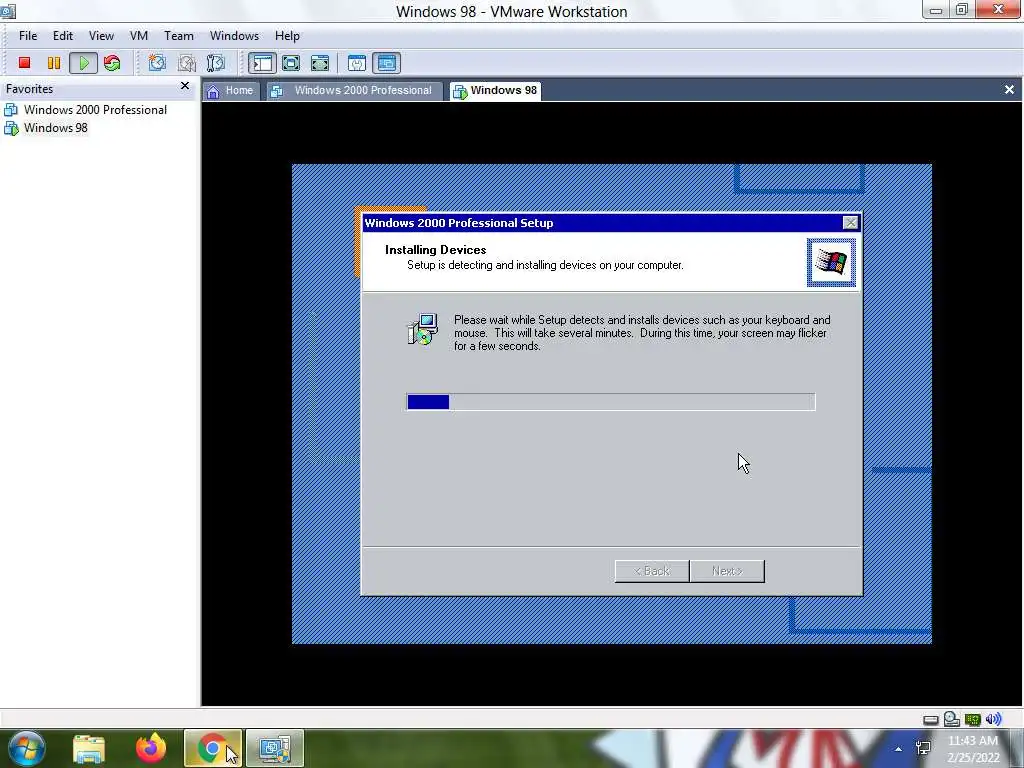This screenshot has height=768, width=1024.
Task: Click the hard disk status bar icon
Action: [x=931, y=720]
